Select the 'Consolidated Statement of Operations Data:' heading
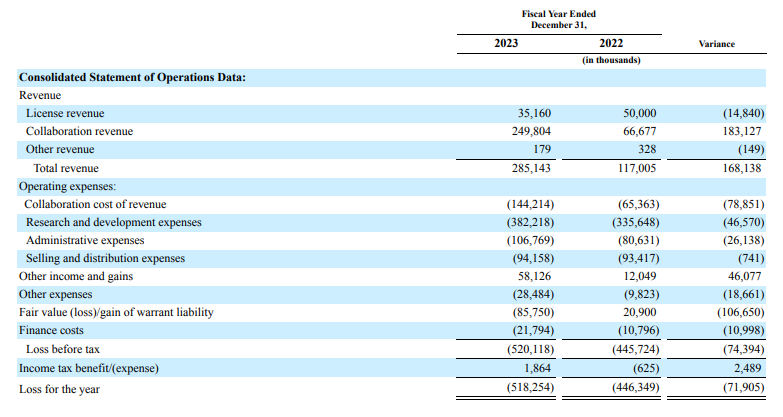The image size is (783, 417). 132,77
